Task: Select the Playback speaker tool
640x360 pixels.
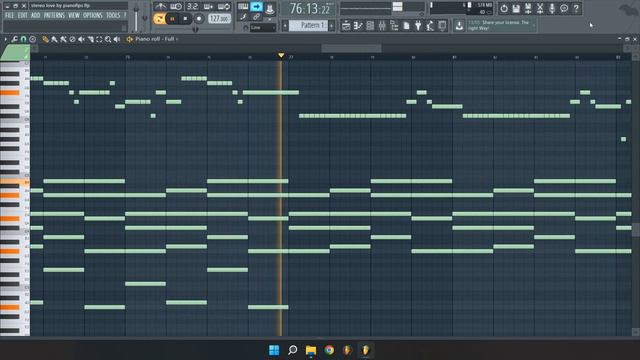Action: [x=117, y=39]
